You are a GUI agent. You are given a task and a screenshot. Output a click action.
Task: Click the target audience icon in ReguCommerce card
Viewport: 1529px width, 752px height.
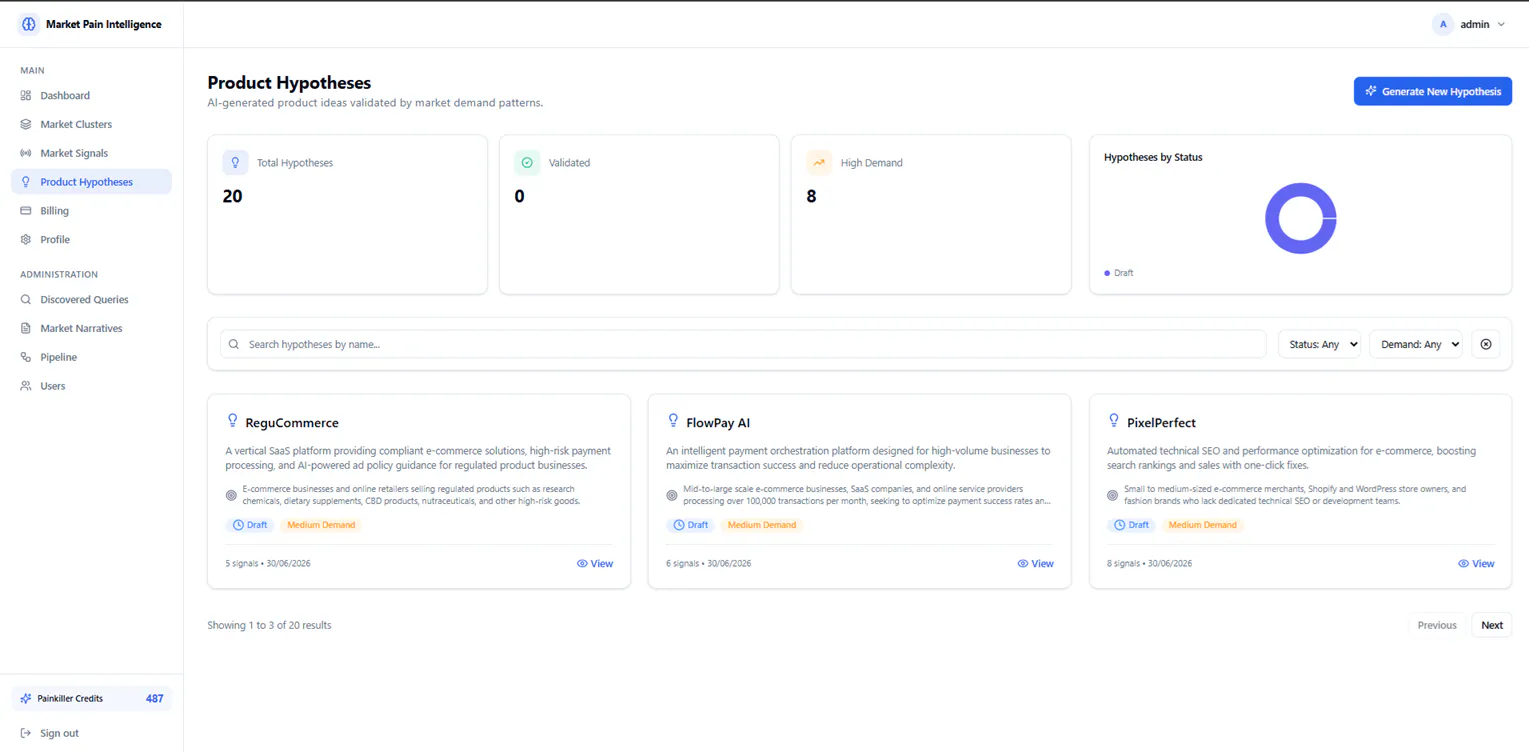coord(231,495)
